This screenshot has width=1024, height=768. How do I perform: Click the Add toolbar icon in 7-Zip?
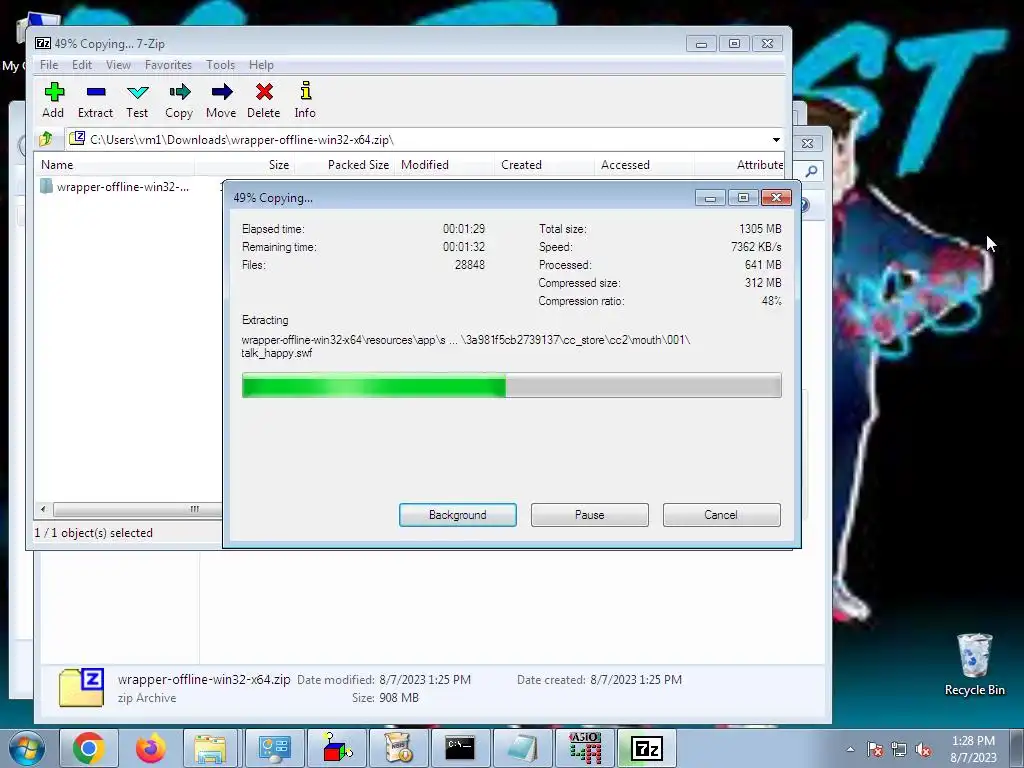click(x=54, y=92)
